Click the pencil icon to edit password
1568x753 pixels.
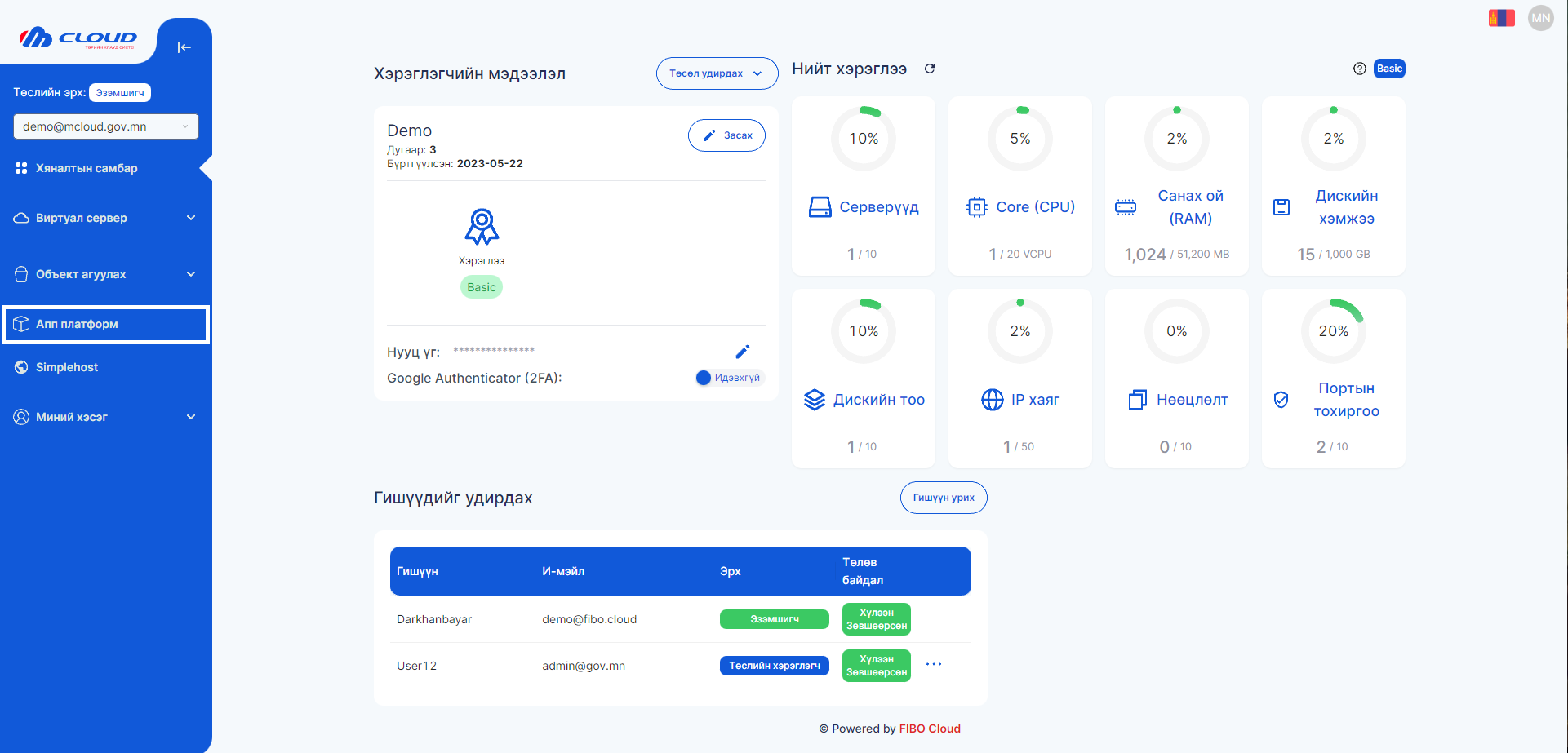pyautogui.click(x=743, y=351)
